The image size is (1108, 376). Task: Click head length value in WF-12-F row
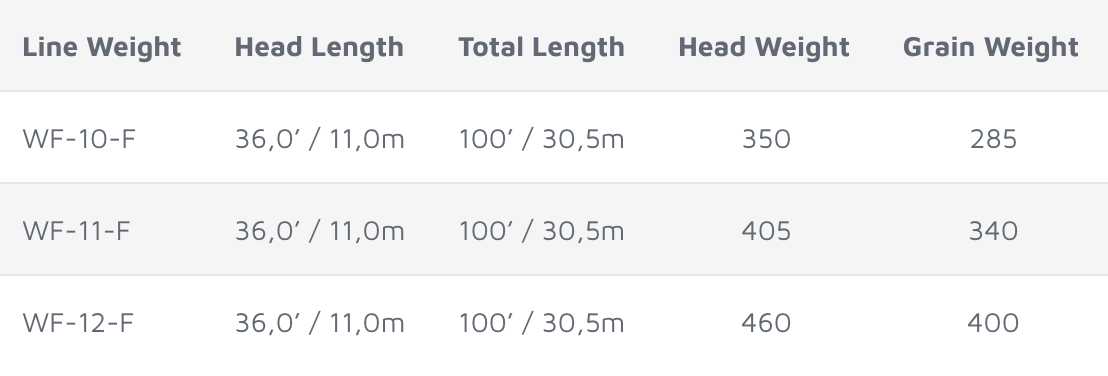[319, 323]
